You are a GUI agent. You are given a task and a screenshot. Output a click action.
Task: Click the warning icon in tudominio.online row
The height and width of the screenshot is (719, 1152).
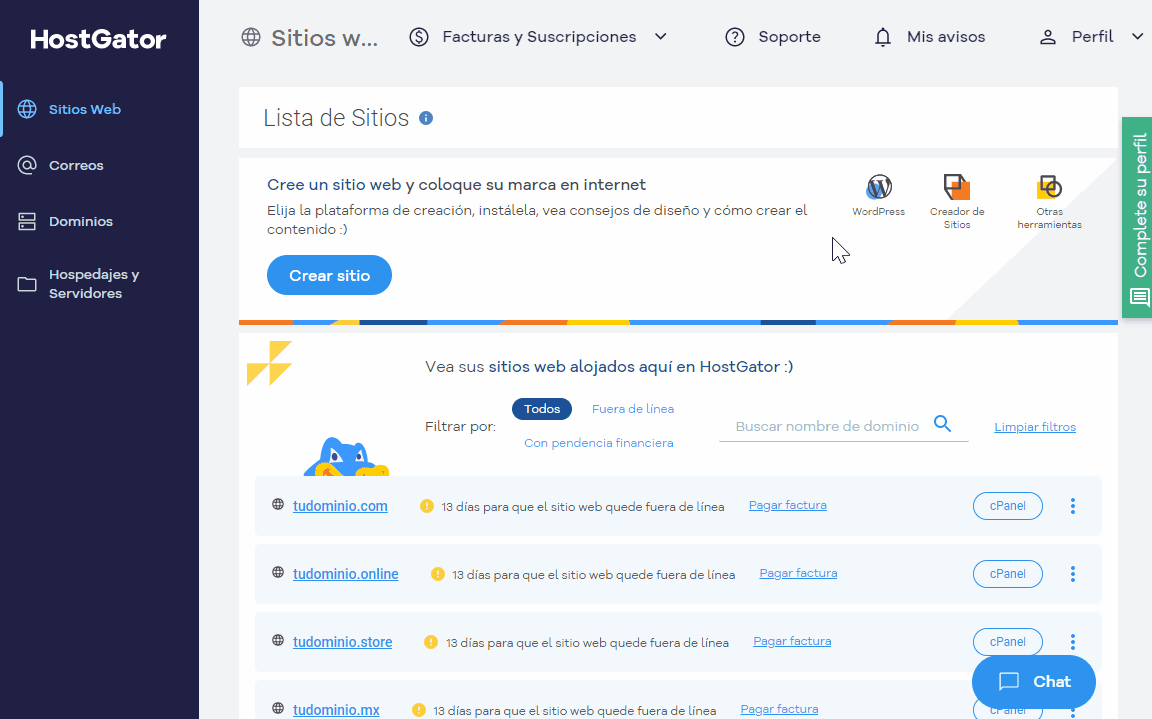pos(438,574)
